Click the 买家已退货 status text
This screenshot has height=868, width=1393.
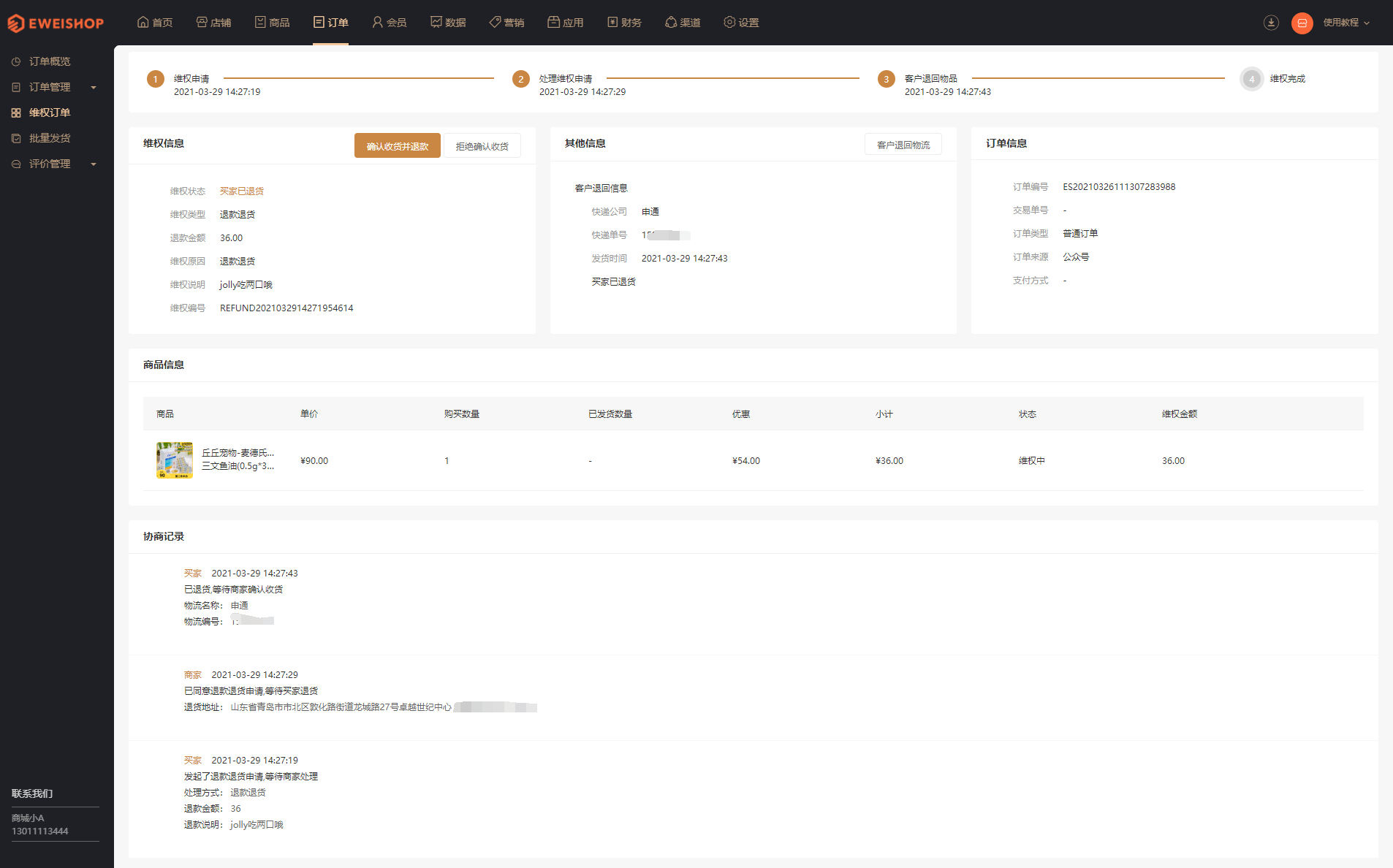coord(242,191)
